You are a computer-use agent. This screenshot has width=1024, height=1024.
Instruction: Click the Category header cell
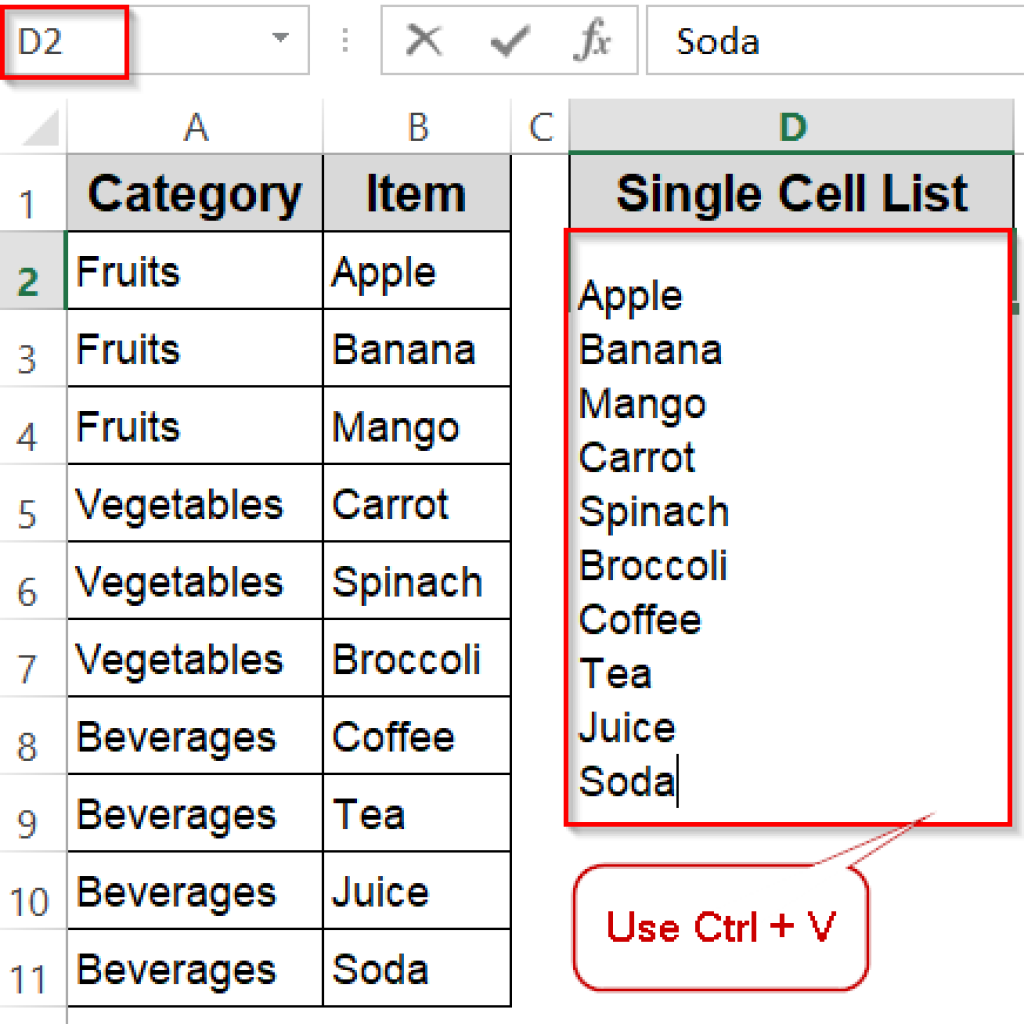point(195,193)
